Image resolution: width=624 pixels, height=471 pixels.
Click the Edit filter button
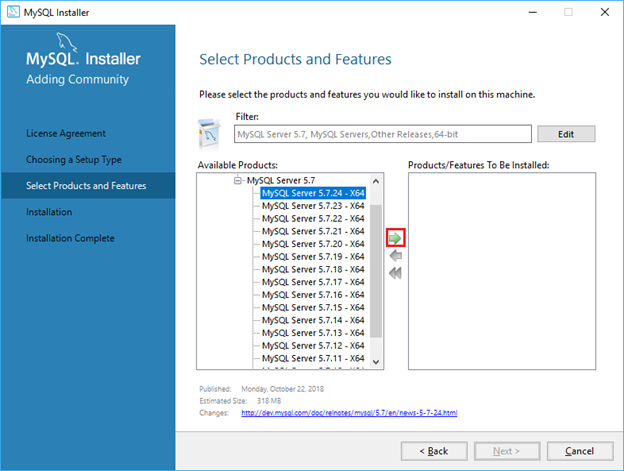pyautogui.click(x=566, y=134)
